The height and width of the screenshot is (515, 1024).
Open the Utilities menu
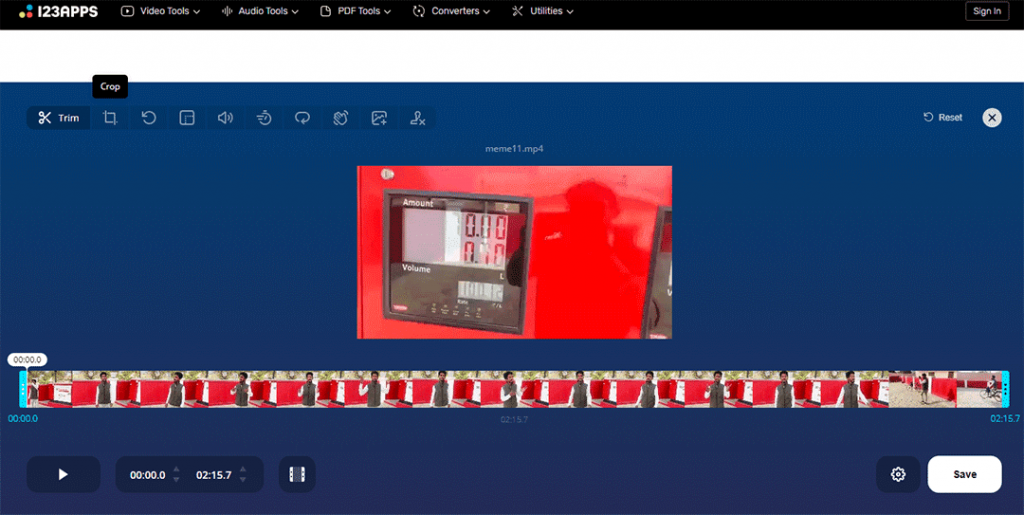(543, 11)
